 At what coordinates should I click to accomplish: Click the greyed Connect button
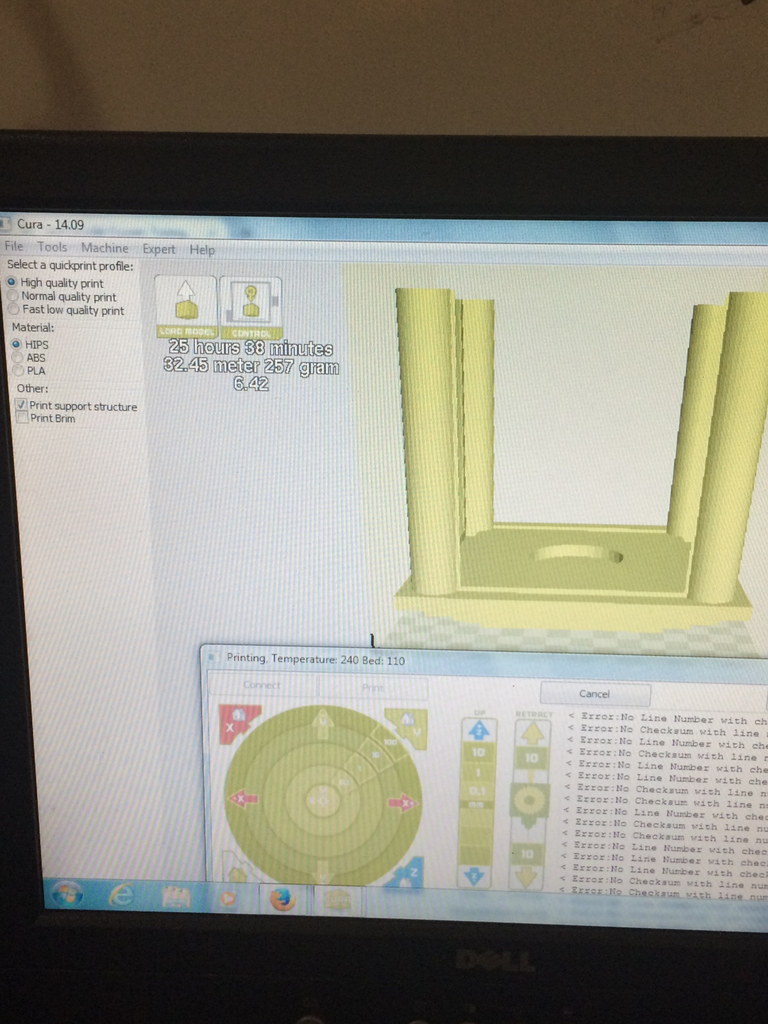pyautogui.click(x=262, y=685)
